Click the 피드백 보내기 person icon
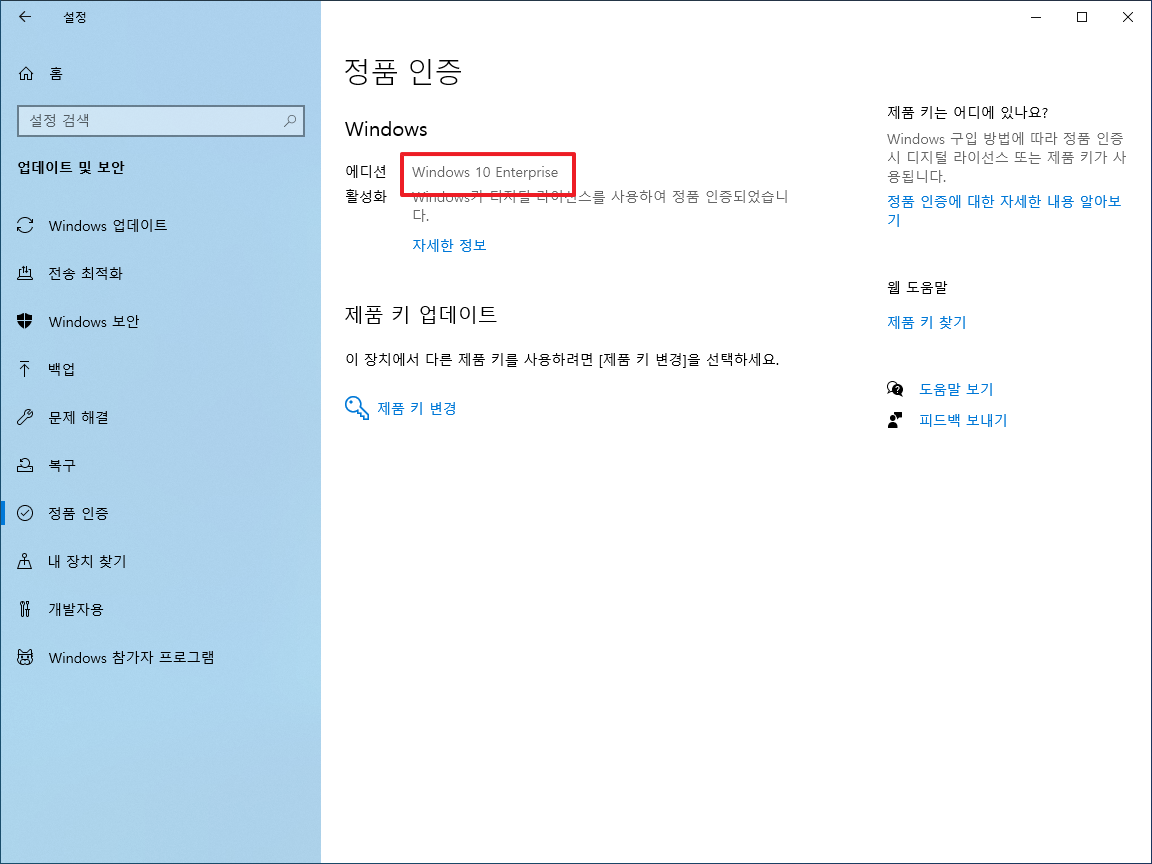This screenshot has height=864, width=1152. pyautogui.click(x=895, y=420)
